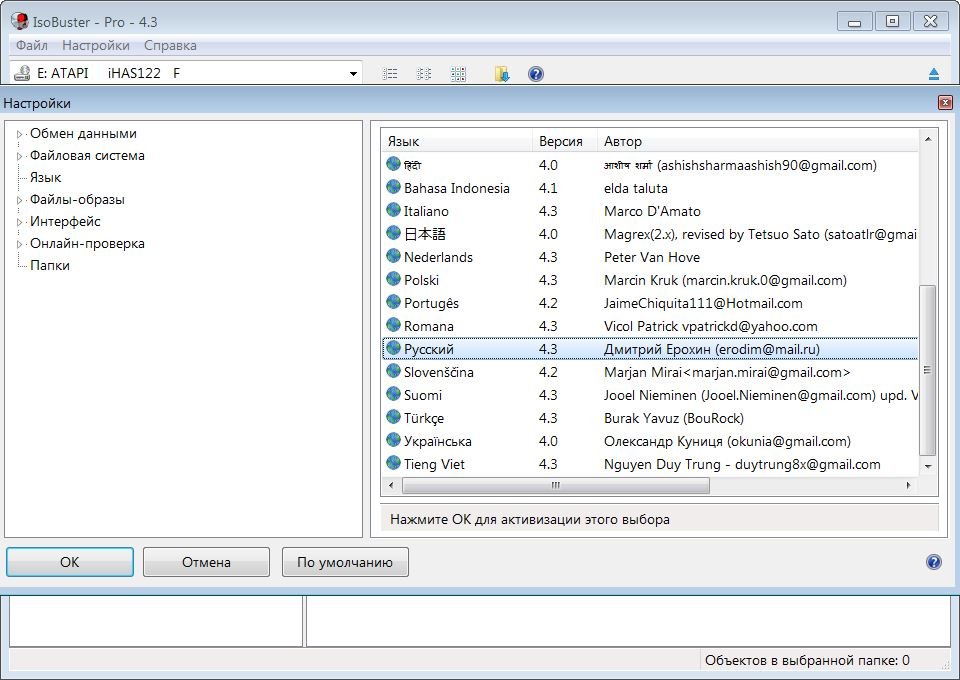The height and width of the screenshot is (680, 960).
Task: Select the elda taluta author cell
Action: click(x=636, y=188)
